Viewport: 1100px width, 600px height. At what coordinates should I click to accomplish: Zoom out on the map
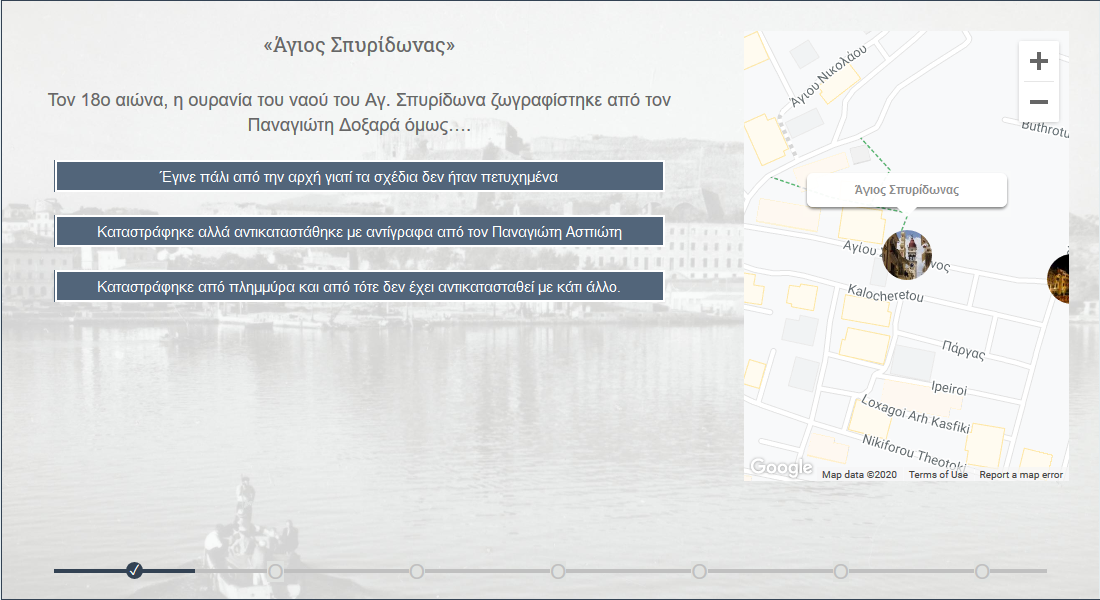pyautogui.click(x=1038, y=102)
